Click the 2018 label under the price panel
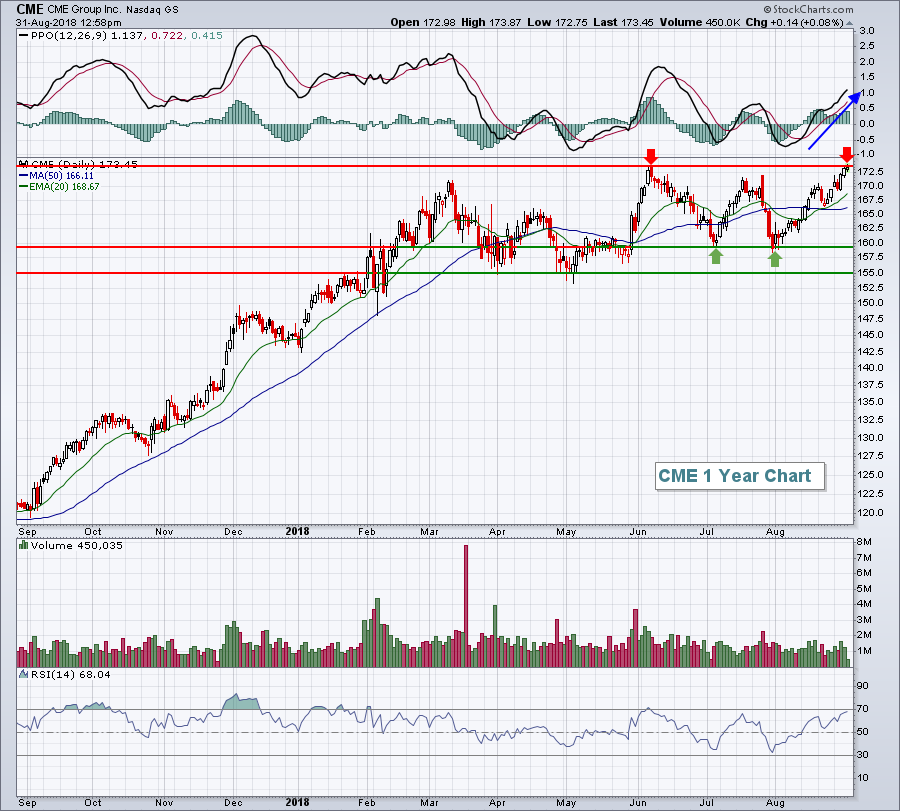900x811 pixels. click(x=297, y=531)
